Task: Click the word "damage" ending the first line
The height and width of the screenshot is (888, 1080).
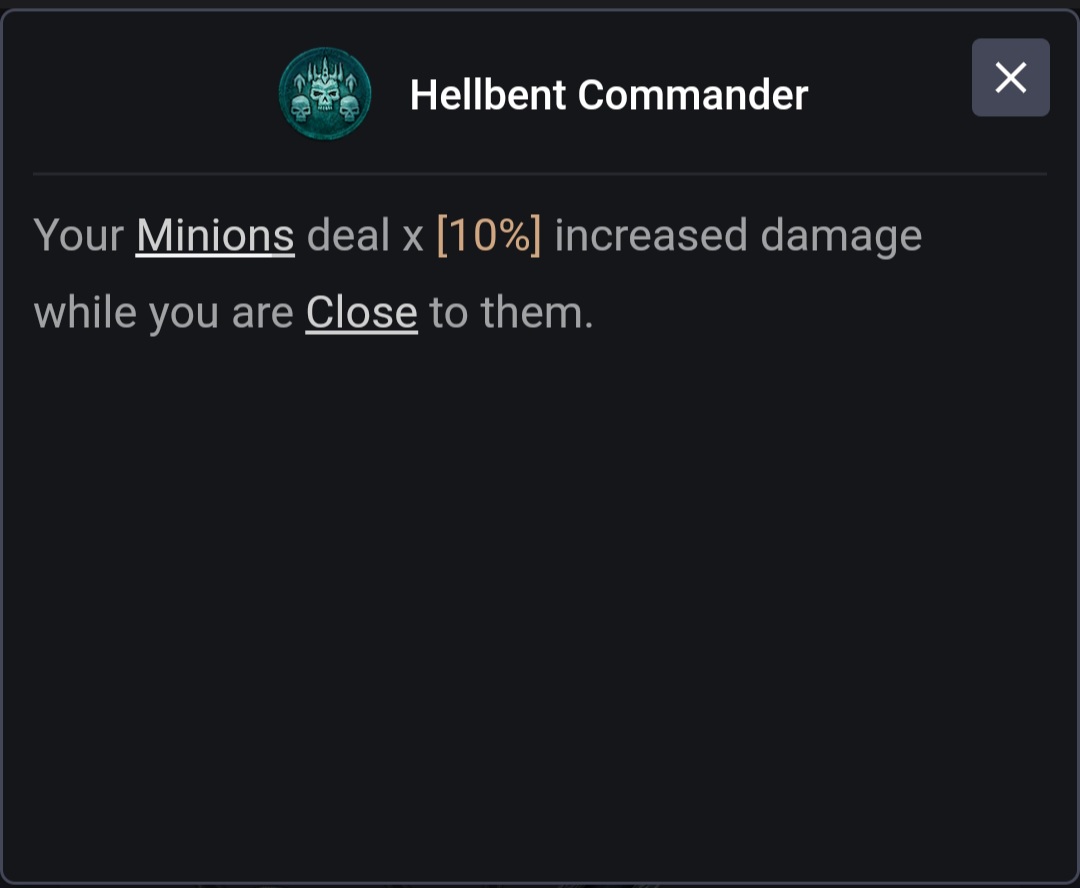Action: [x=841, y=236]
